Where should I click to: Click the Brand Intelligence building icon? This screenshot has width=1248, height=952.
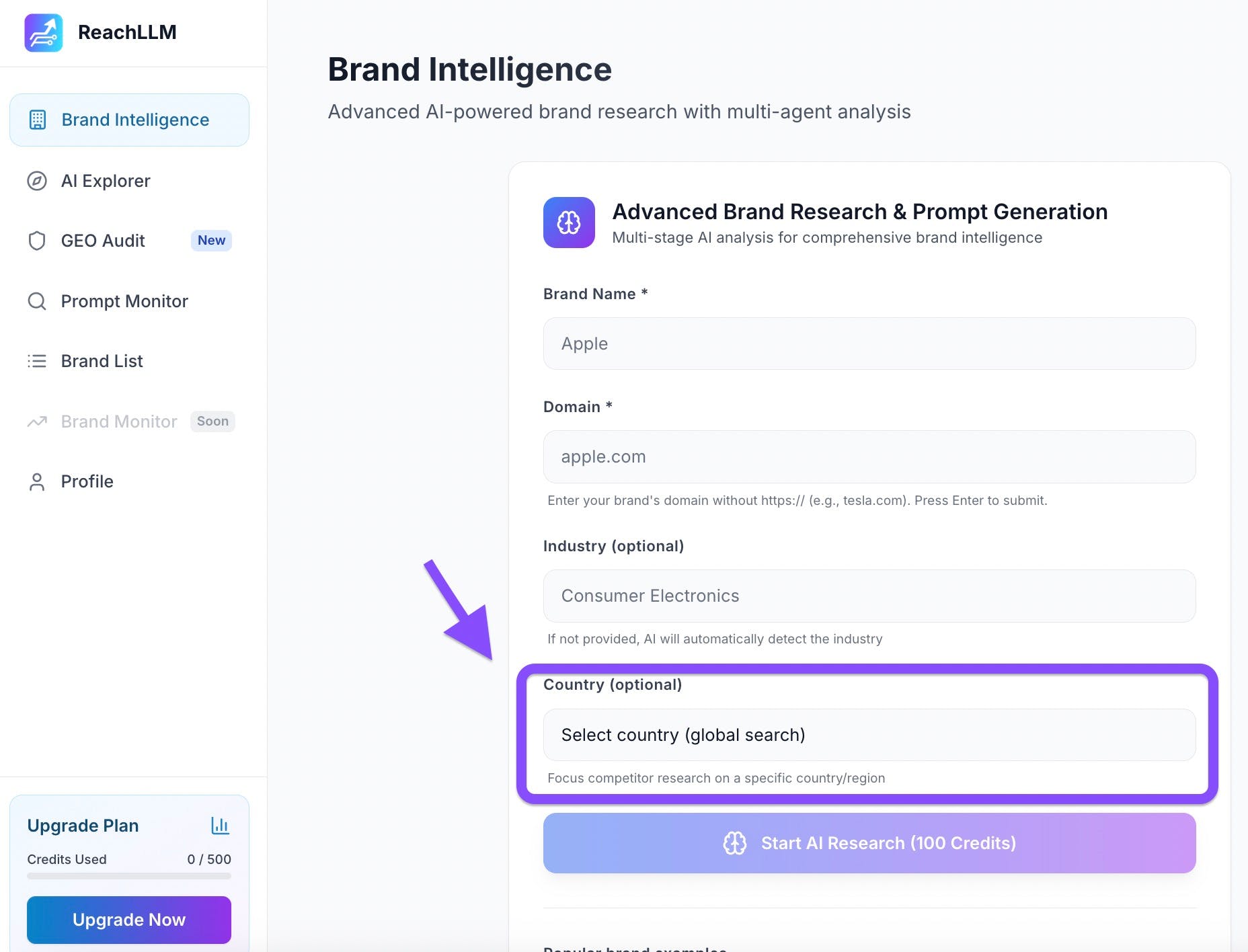point(38,120)
